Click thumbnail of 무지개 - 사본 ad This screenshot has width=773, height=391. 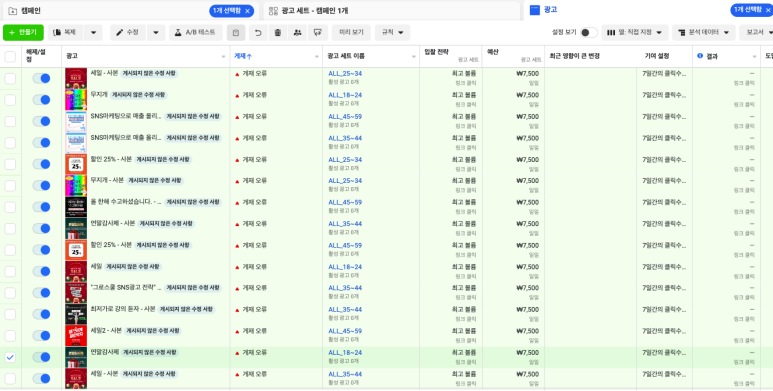tap(76, 185)
